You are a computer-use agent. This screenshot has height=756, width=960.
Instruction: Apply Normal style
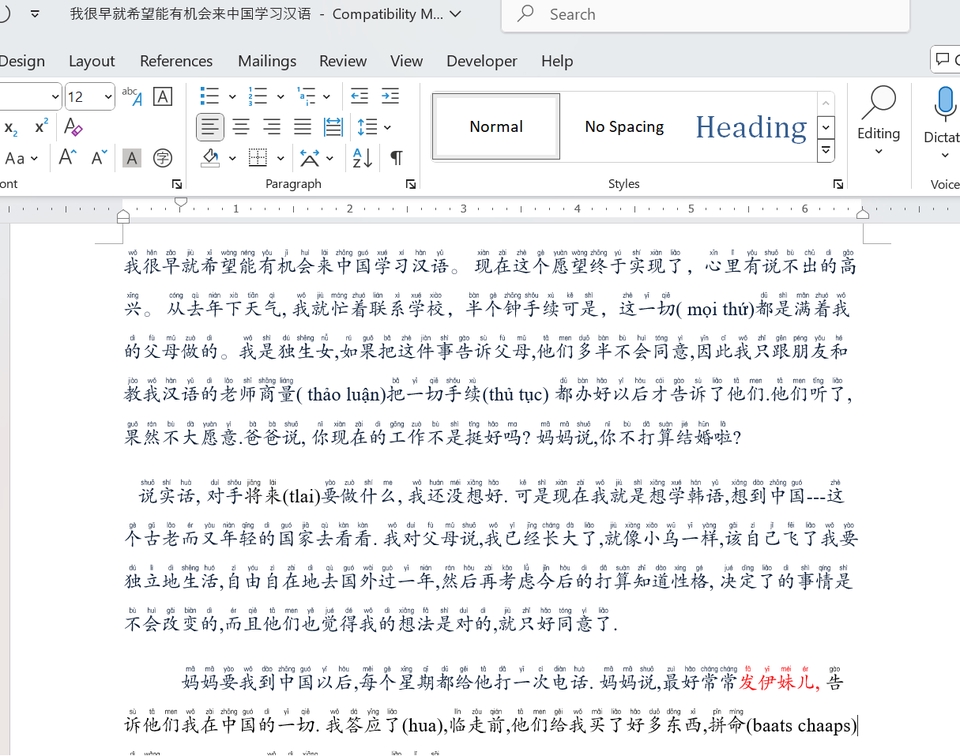pyautogui.click(x=496, y=127)
